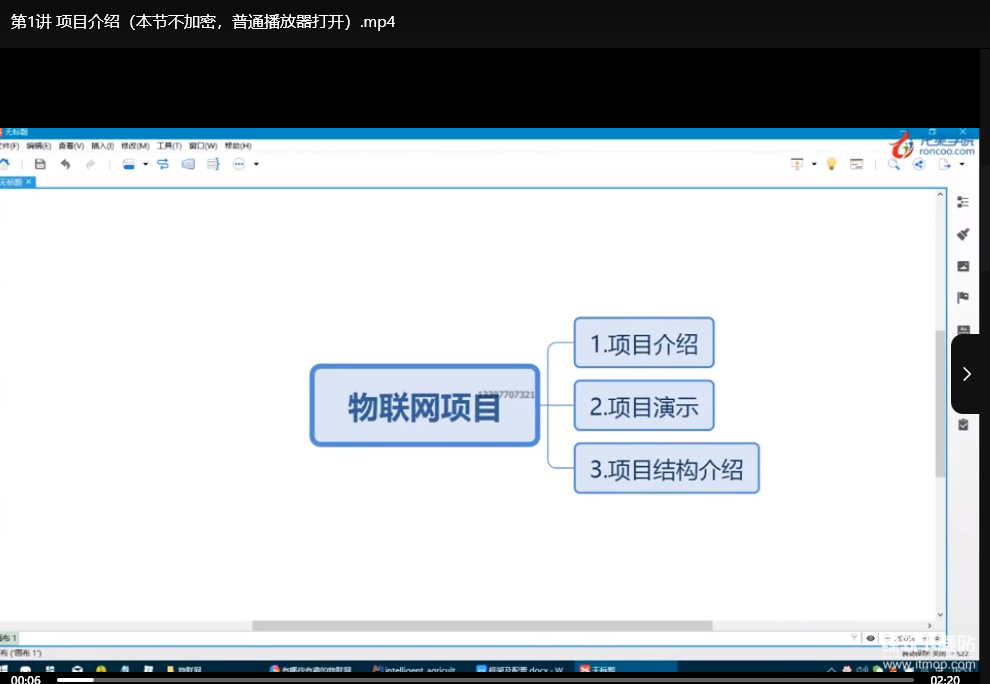Select the 3.项目结构介绍 subtopic node
The height and width of the screenshot is (684, 990).
pyautogui.click(x=666, y=469)
